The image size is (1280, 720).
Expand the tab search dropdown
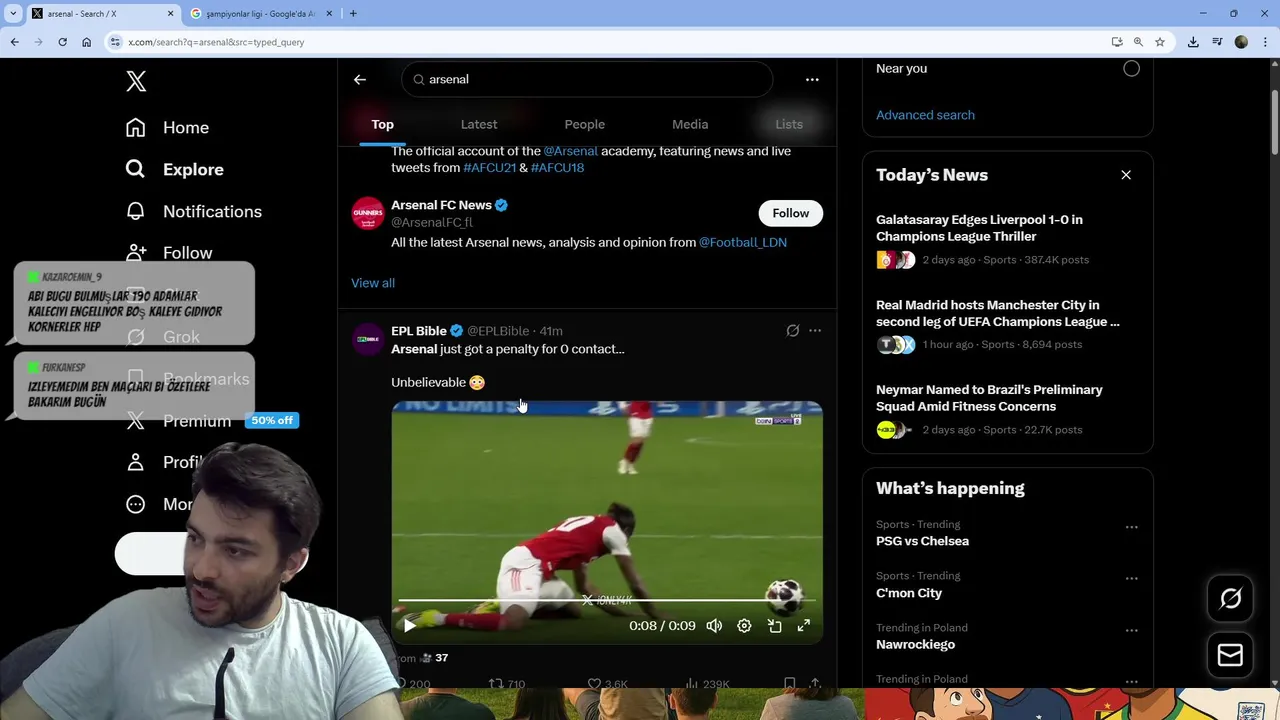click(x=13, y=14)
